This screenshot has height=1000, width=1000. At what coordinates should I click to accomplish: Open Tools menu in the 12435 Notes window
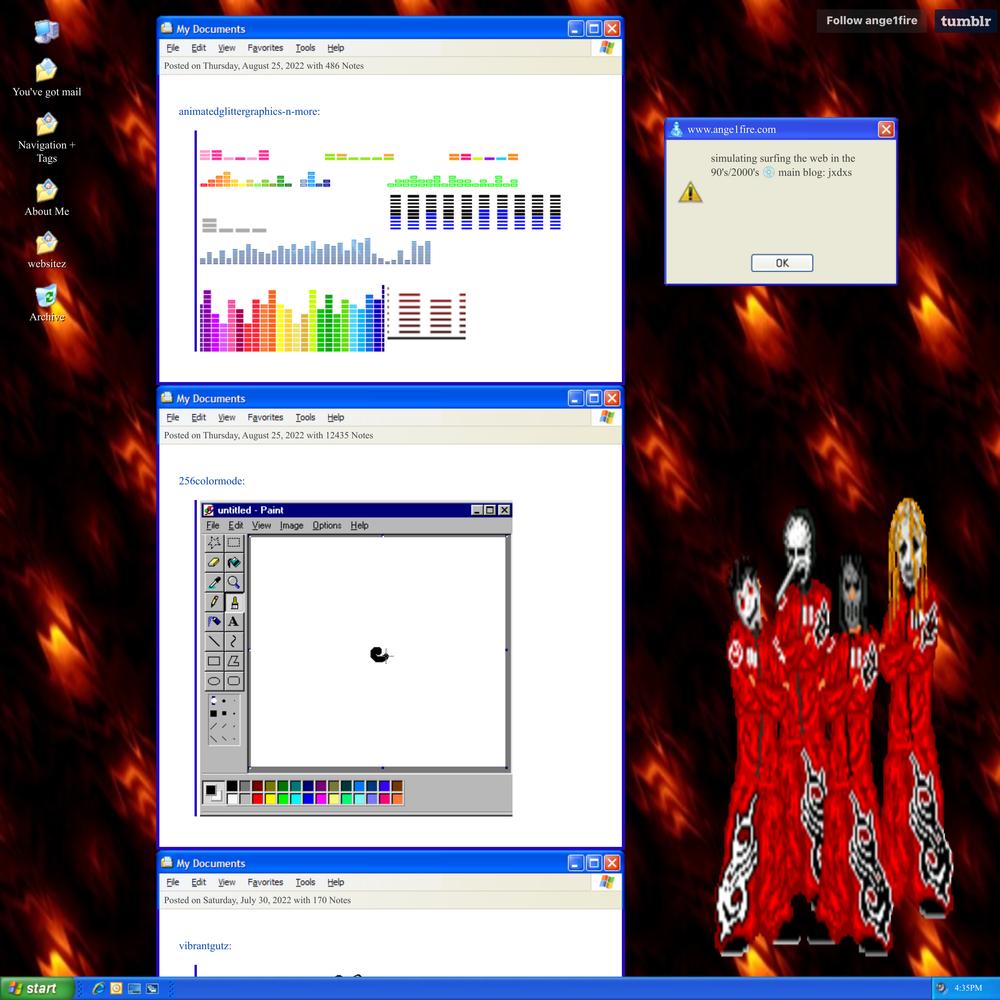(x=305, y=418)
